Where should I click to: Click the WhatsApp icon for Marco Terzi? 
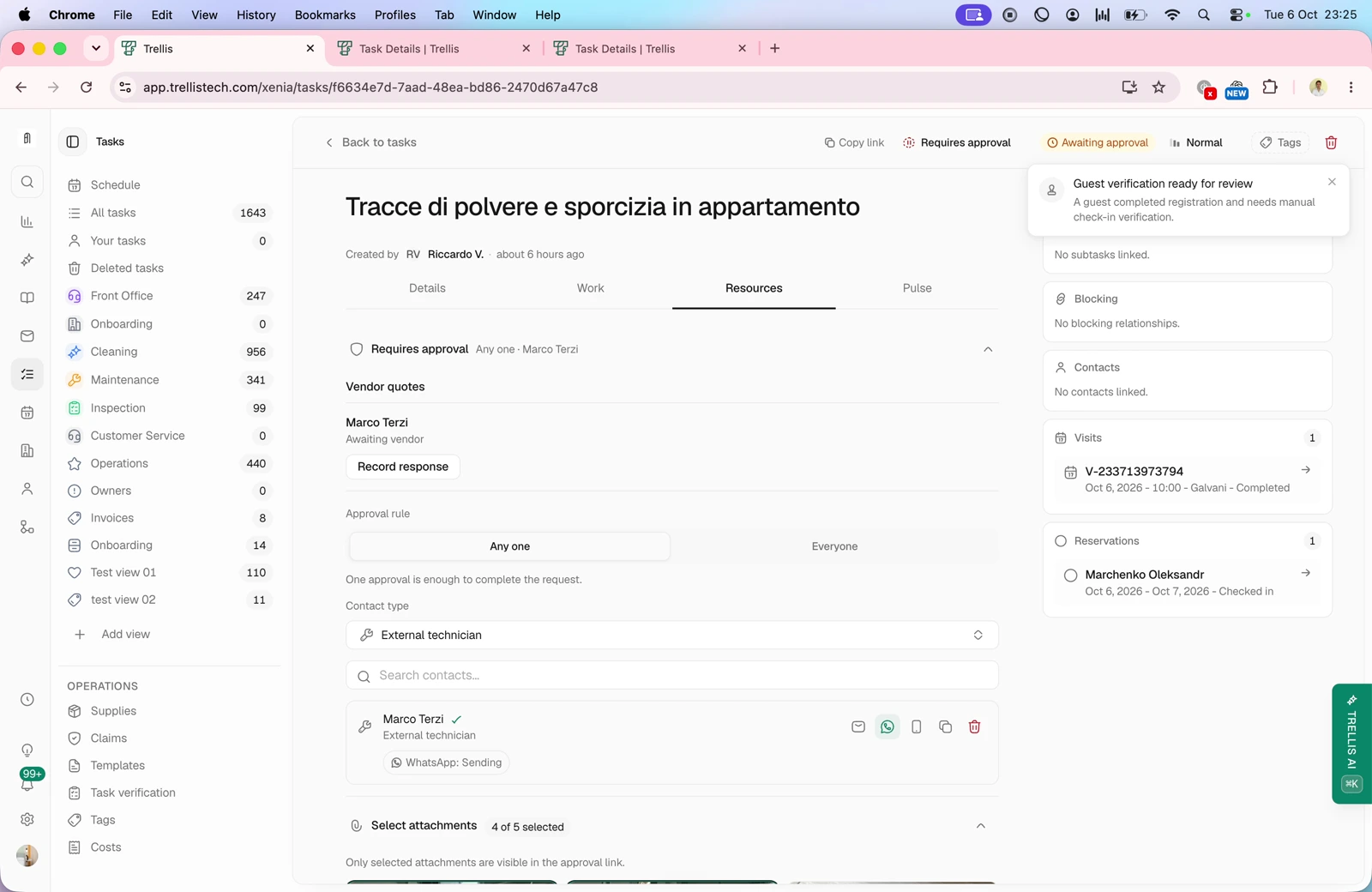pos(888,726)
